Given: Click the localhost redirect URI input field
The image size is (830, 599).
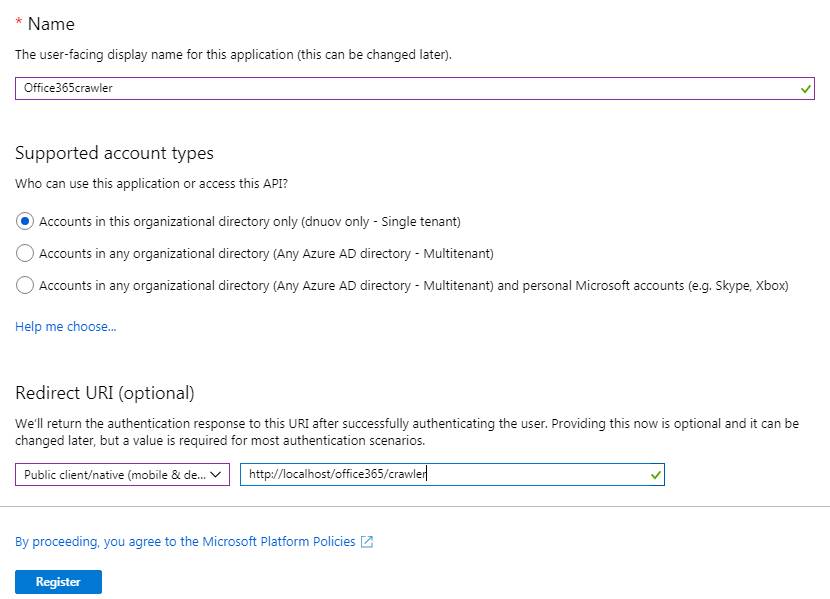Looking at the screenshot, I should click(452, 474).
